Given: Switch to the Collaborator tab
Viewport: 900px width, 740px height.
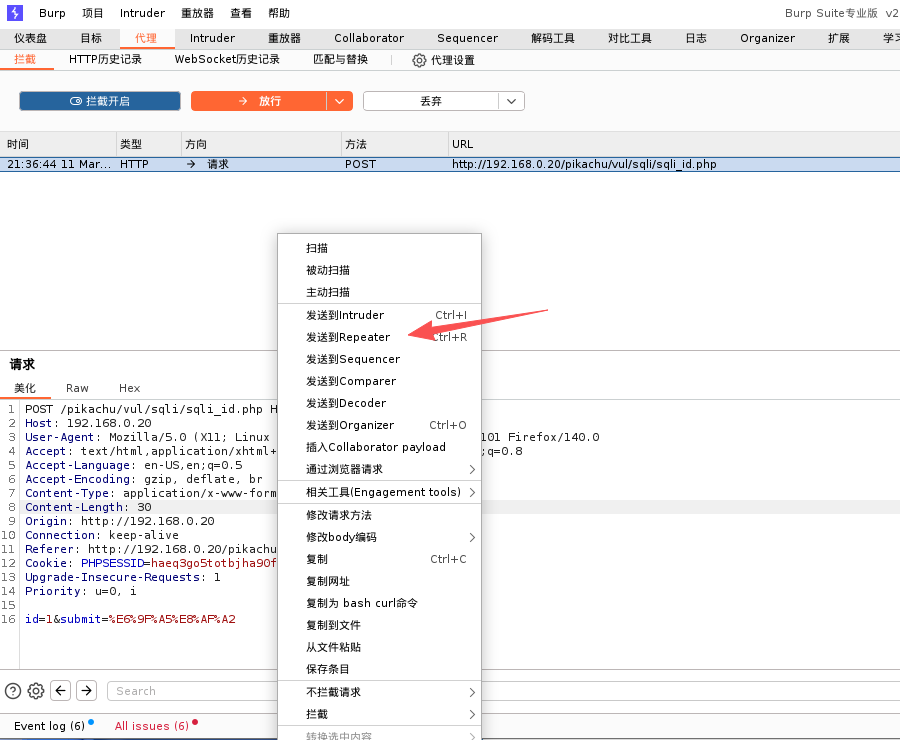Looking at the screenshot, I should 369,38.
